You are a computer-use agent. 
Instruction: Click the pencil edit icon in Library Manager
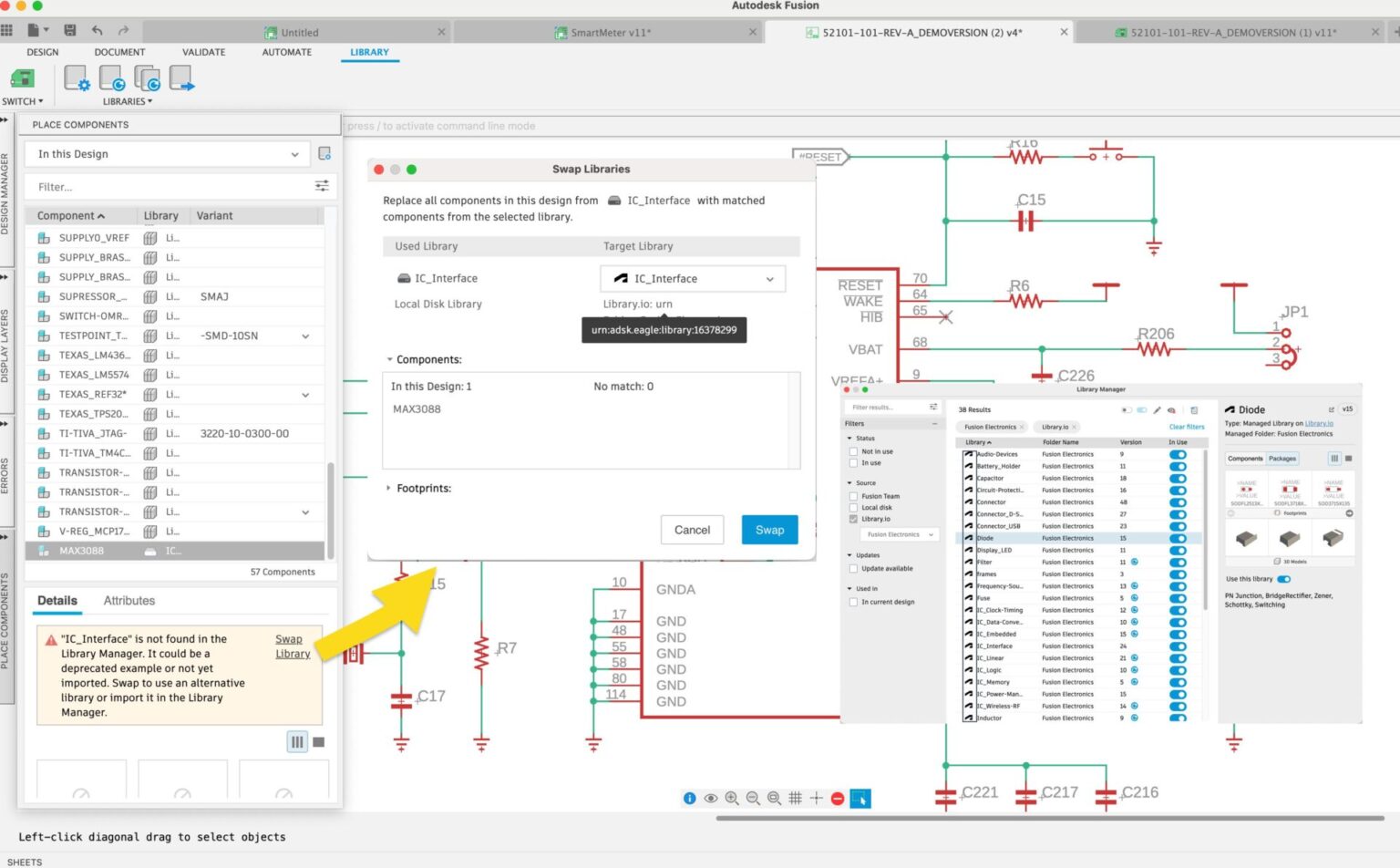point(1157,411)
